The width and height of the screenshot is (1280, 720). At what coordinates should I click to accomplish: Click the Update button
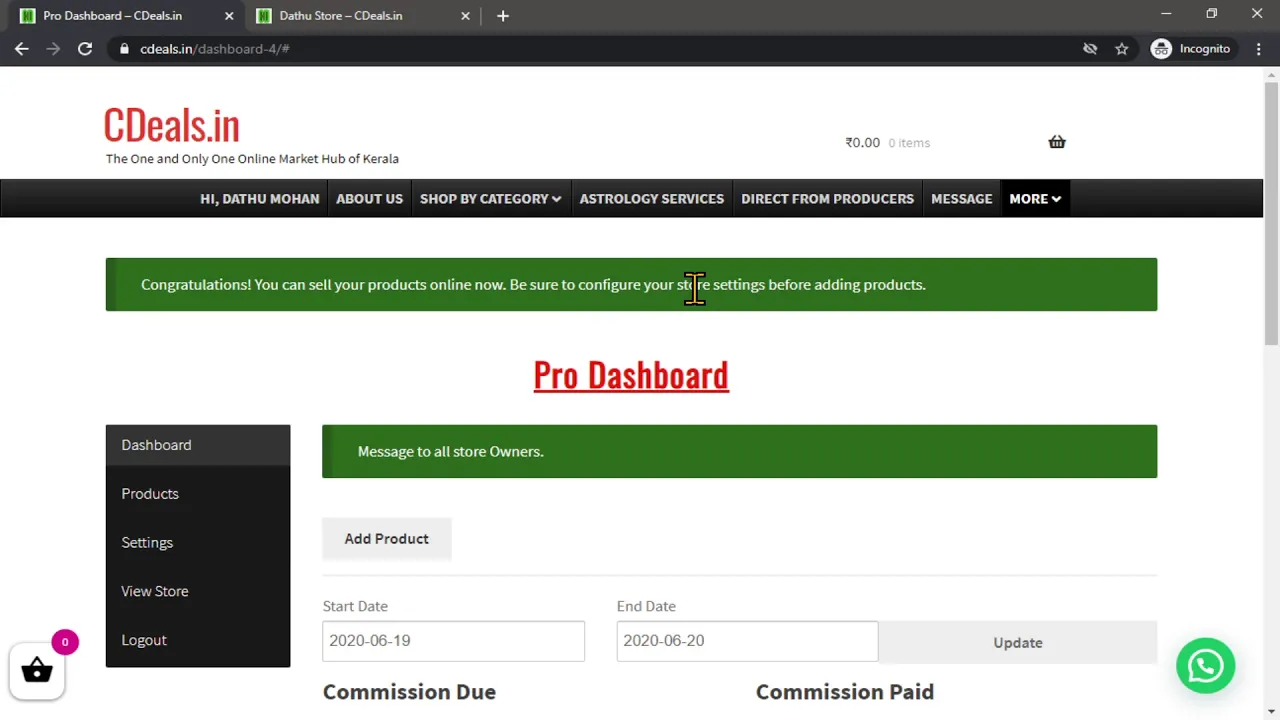tap(1018, 642)
